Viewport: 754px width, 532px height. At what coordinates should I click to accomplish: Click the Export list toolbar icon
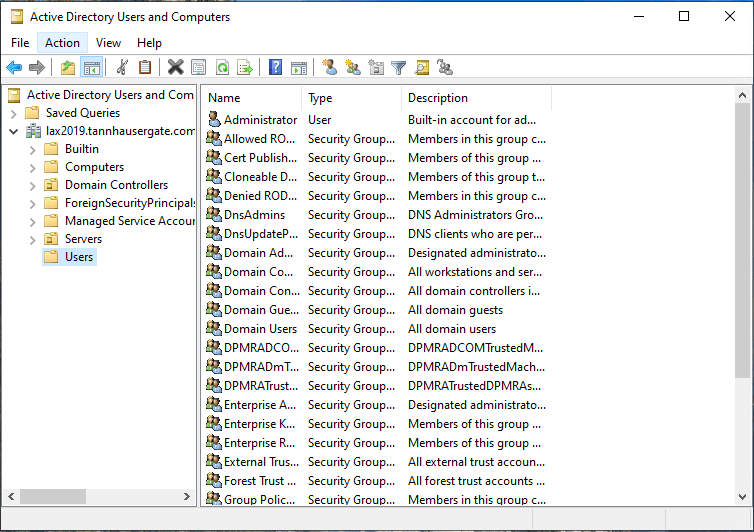click(245, 68)
